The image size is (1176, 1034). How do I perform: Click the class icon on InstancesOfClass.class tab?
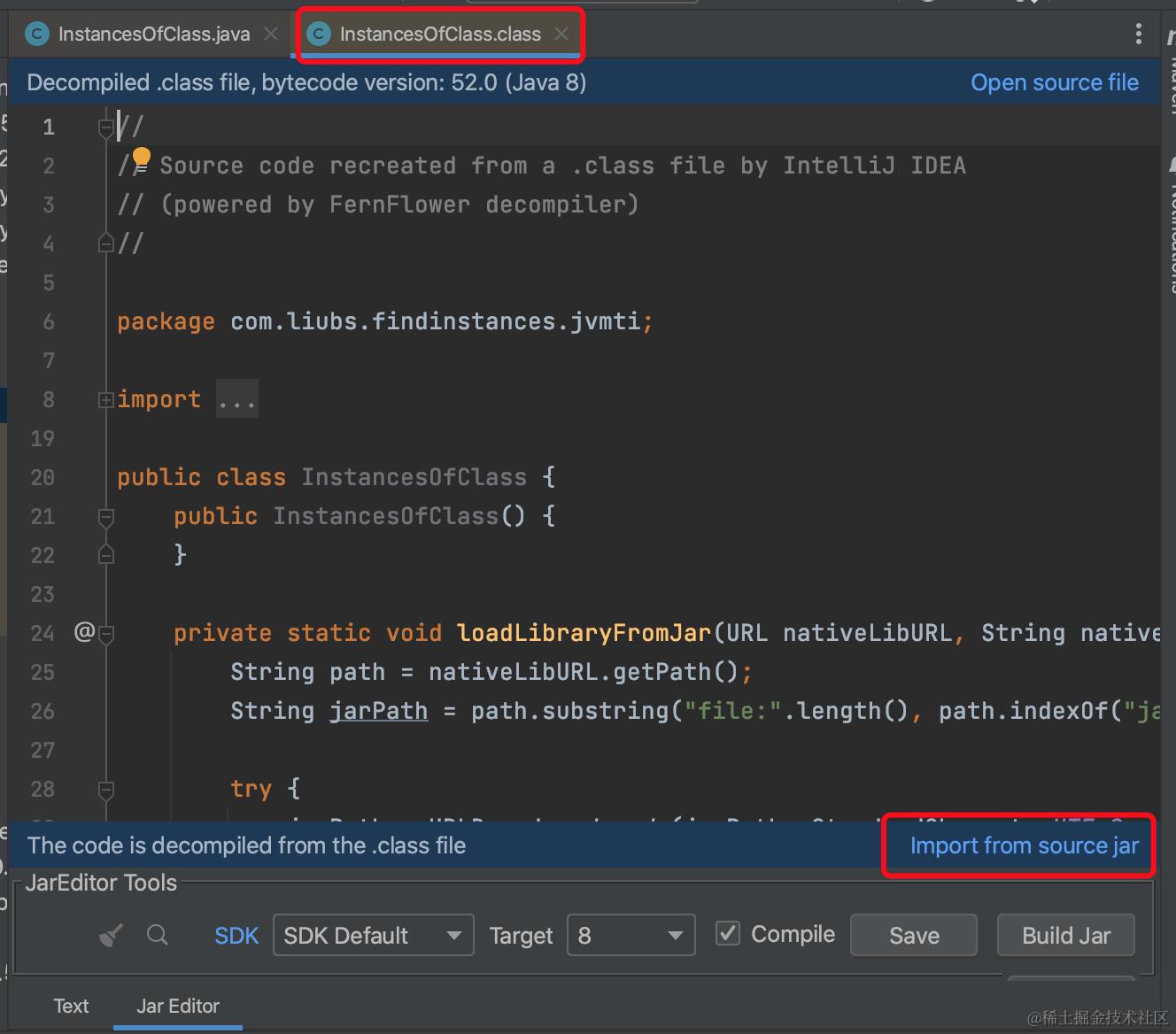coord(319,35)
